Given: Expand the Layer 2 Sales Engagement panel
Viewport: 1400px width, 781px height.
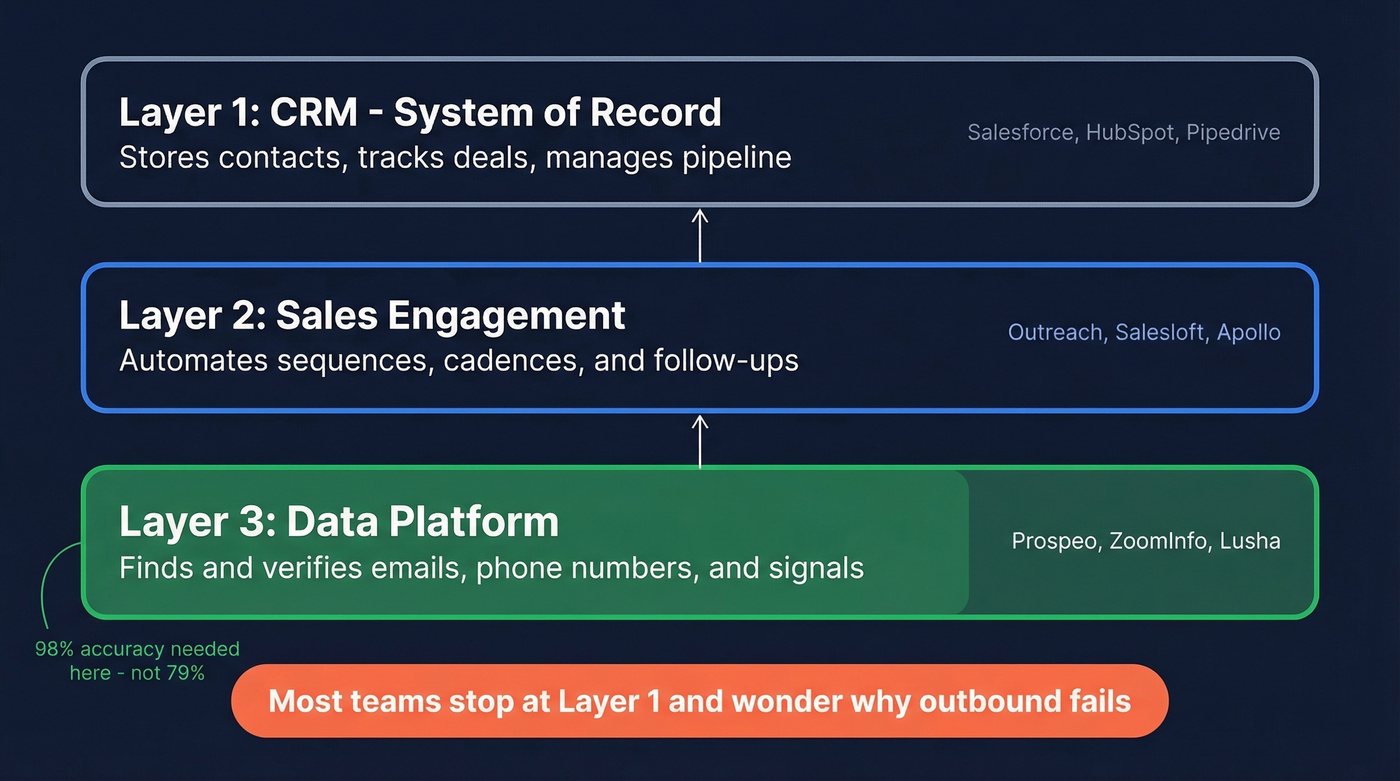Looking at the screenshot, I should [x=700, y=337].
